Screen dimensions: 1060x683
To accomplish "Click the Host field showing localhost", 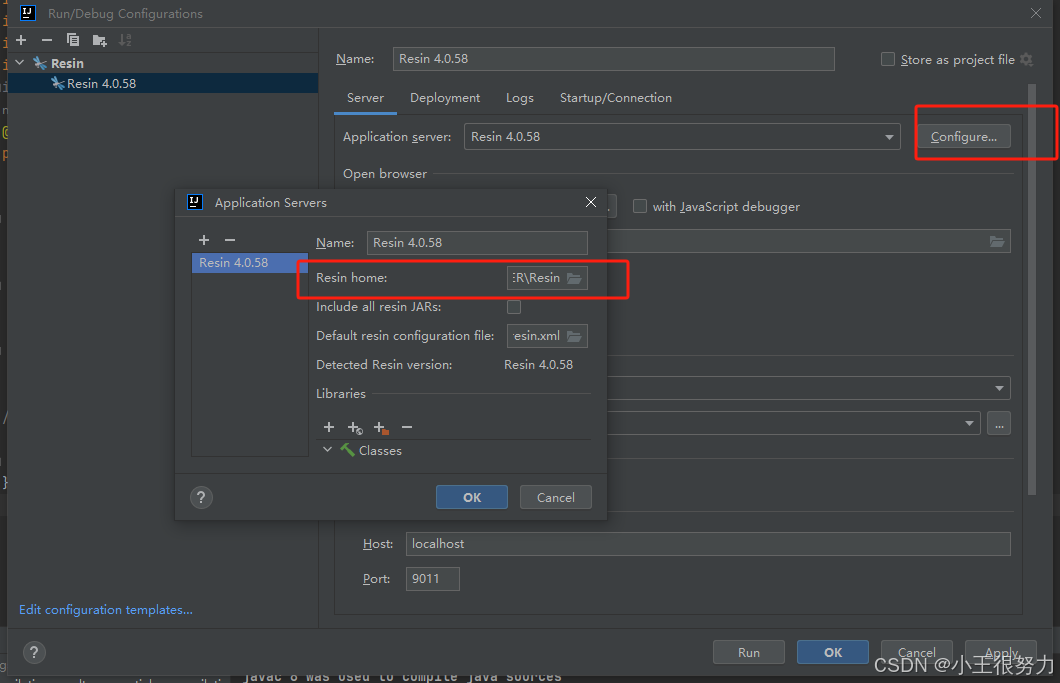I will click(708, 544).
